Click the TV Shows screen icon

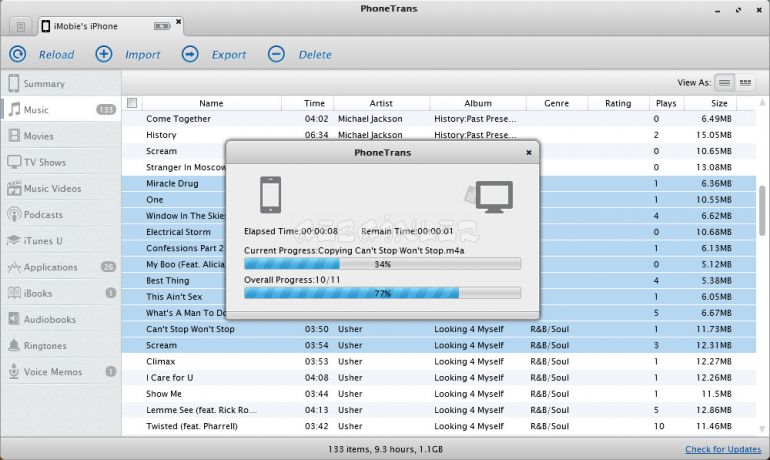14,162
